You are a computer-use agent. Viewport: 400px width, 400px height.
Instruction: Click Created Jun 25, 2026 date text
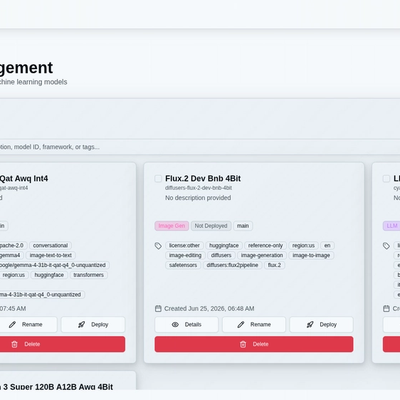[209, 309]
